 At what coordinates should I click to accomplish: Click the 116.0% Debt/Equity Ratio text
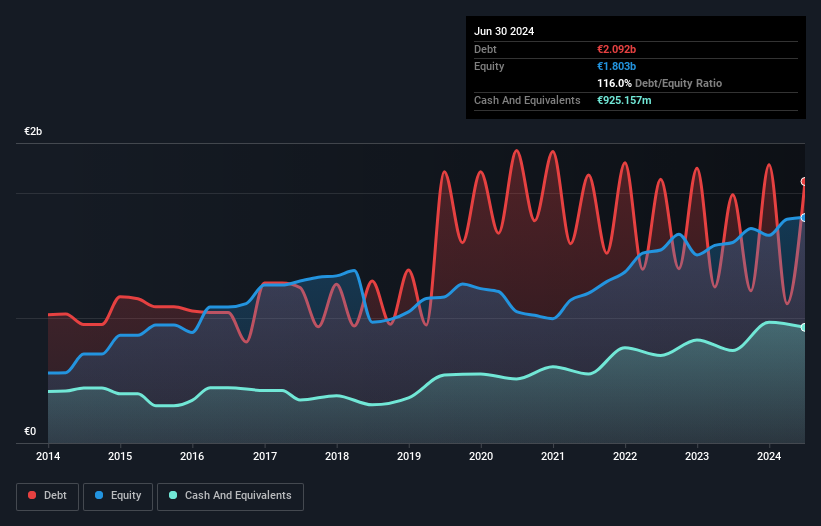pyautogui.click(x=659, y=83)
